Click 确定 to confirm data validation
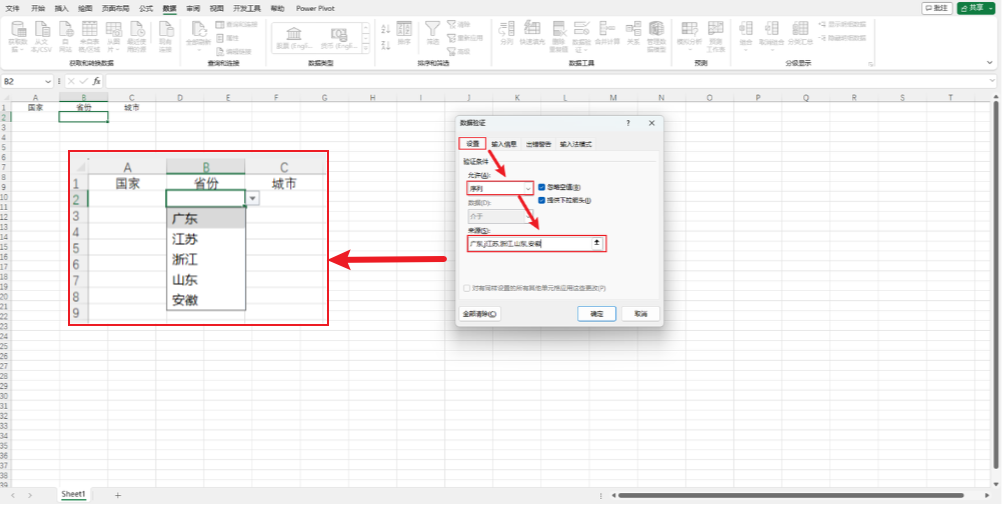The height and width of the screenshot is (509, 1002). click(x=596, y=314)
